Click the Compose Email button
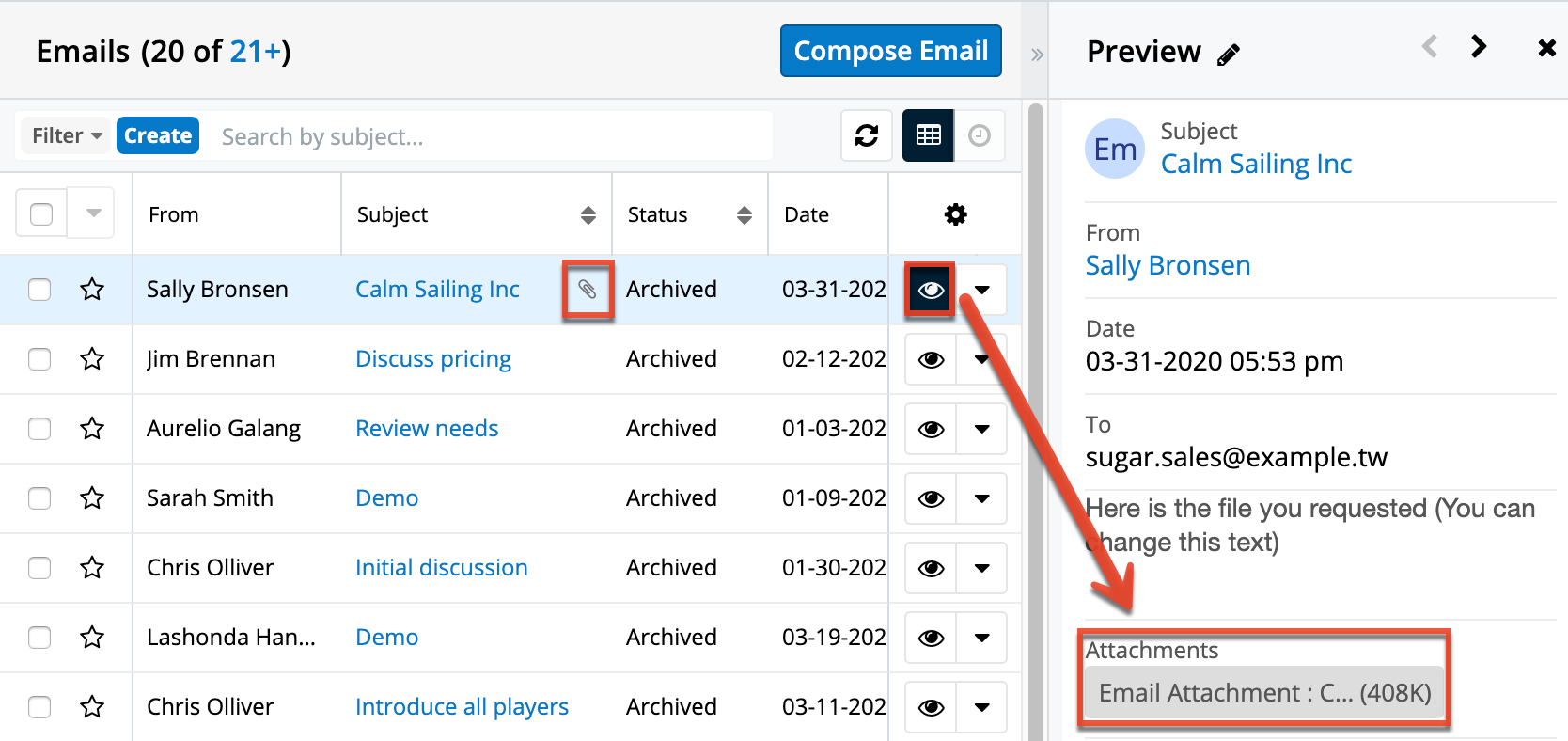 click(x=890, y=51)
